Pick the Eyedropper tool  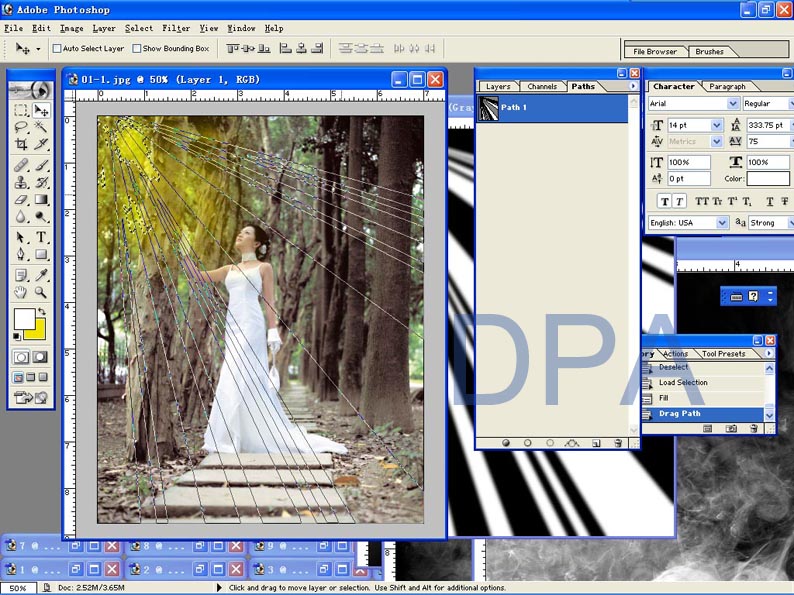(x=41, y=275)
